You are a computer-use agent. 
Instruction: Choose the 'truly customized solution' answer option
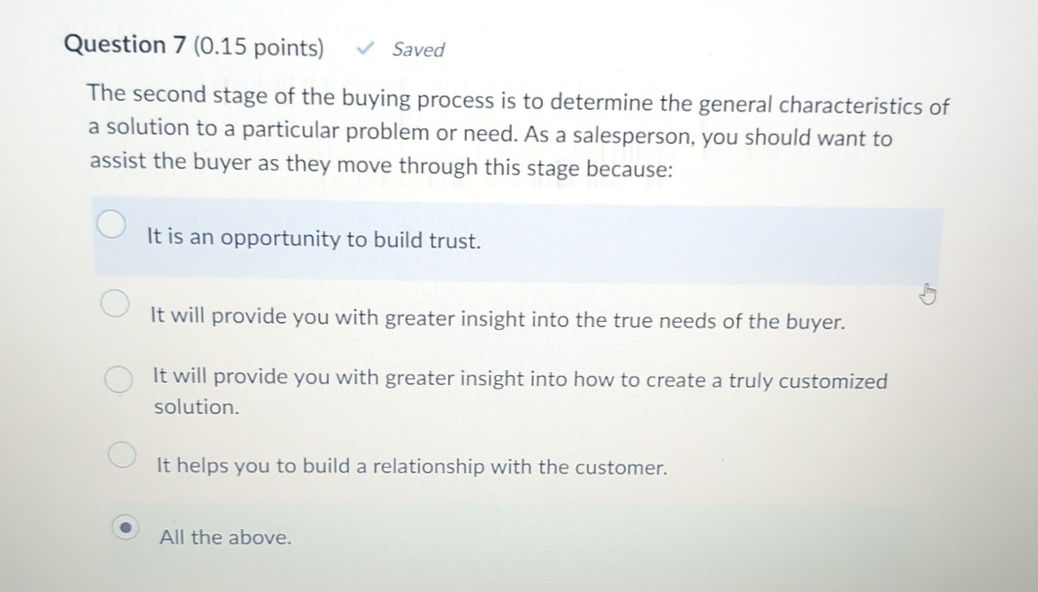[x=118, y=379]
